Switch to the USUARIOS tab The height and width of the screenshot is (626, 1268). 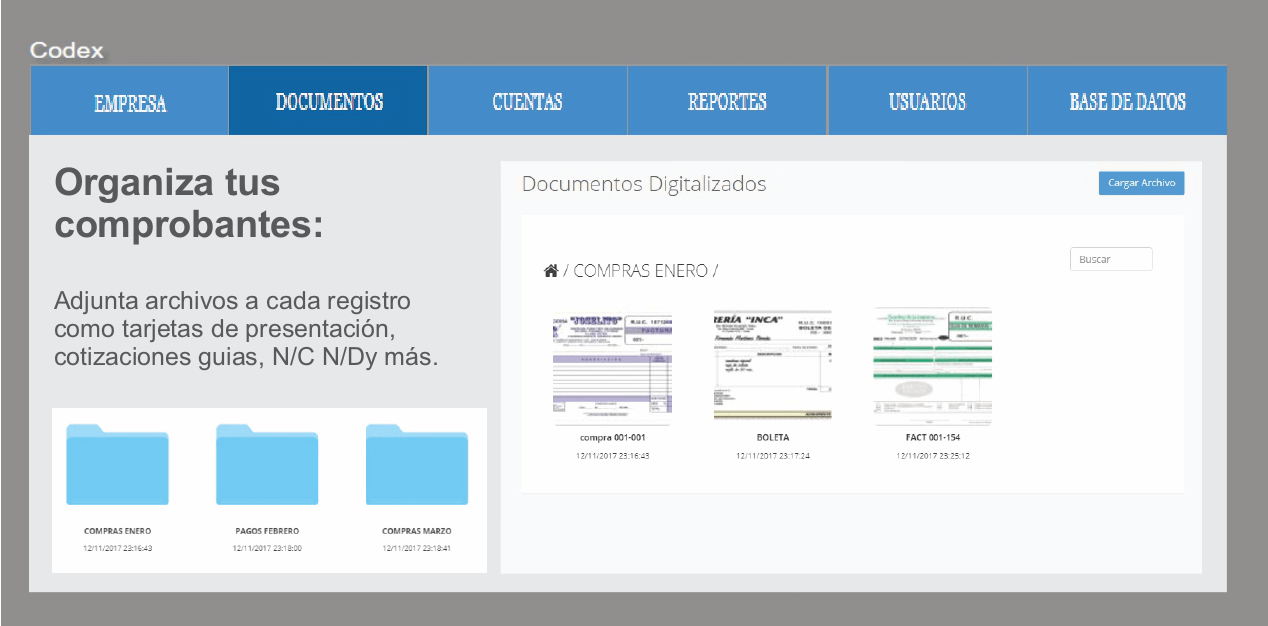927,101
